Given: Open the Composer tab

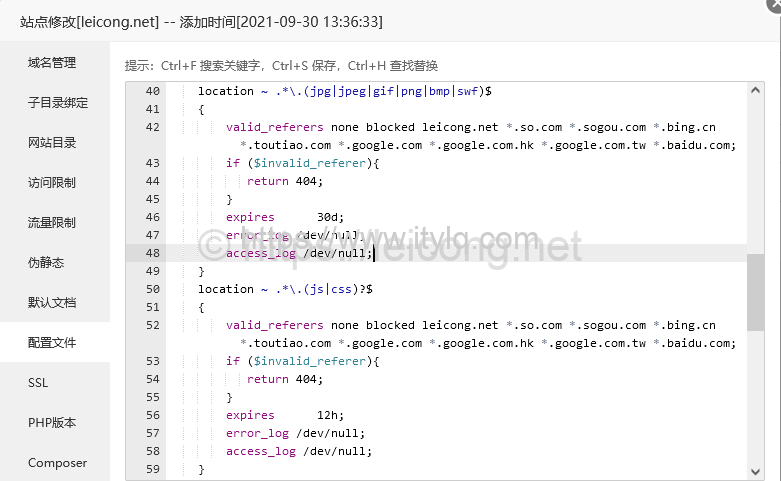Looking at the screenshot, I should pos(57,463).
